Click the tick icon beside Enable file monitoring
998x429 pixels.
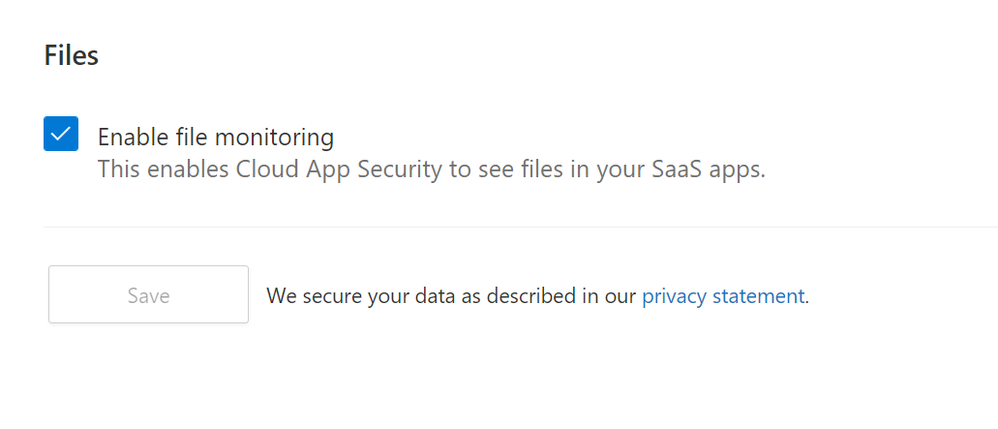click(61, 134)
